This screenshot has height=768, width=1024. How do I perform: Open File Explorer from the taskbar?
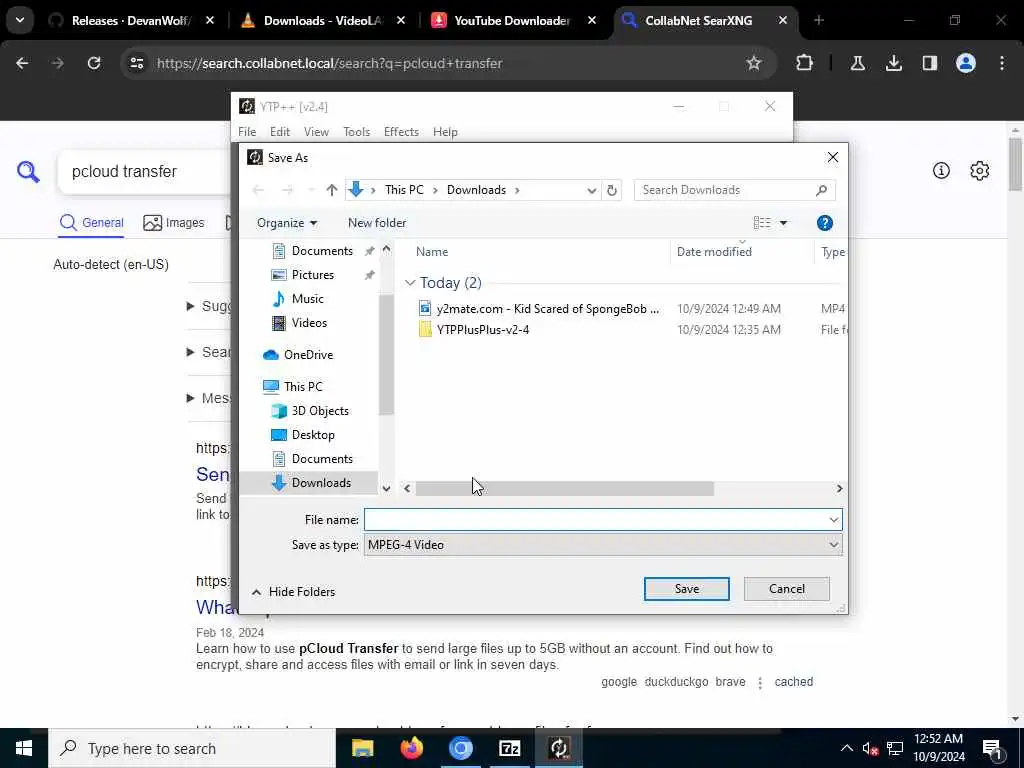(x=362, y=748)
